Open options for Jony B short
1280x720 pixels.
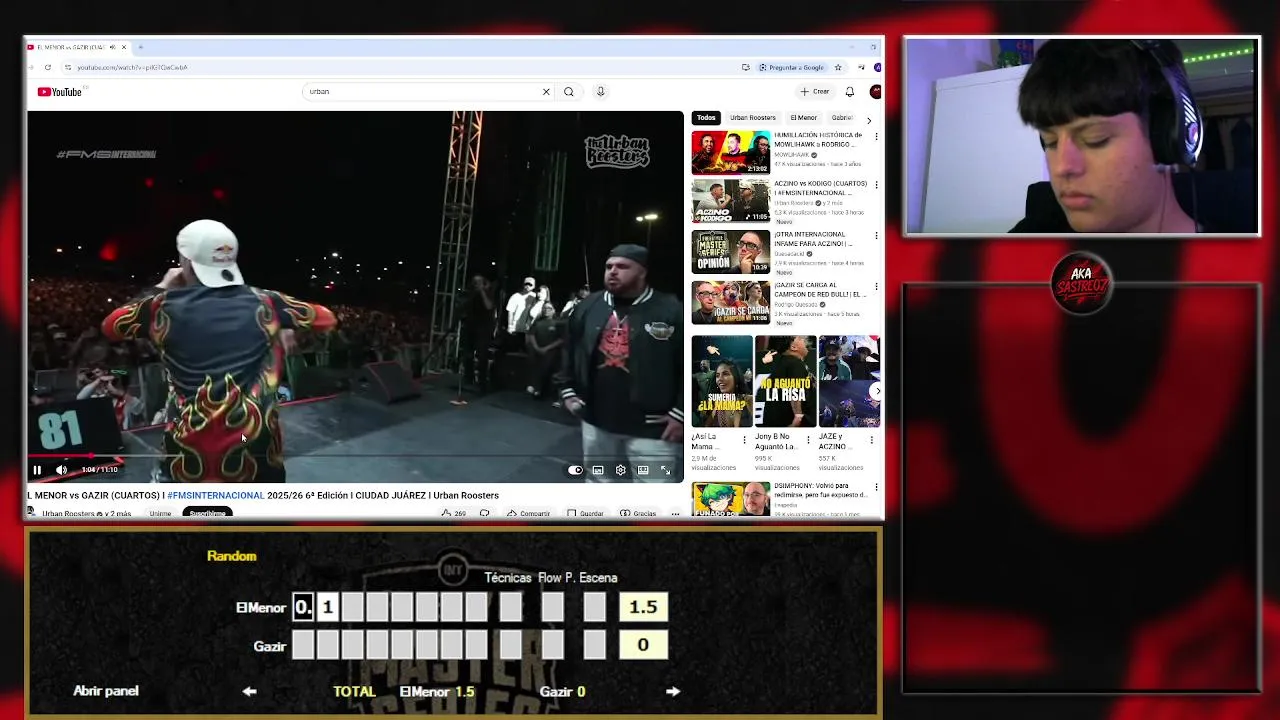pos(808,439)
